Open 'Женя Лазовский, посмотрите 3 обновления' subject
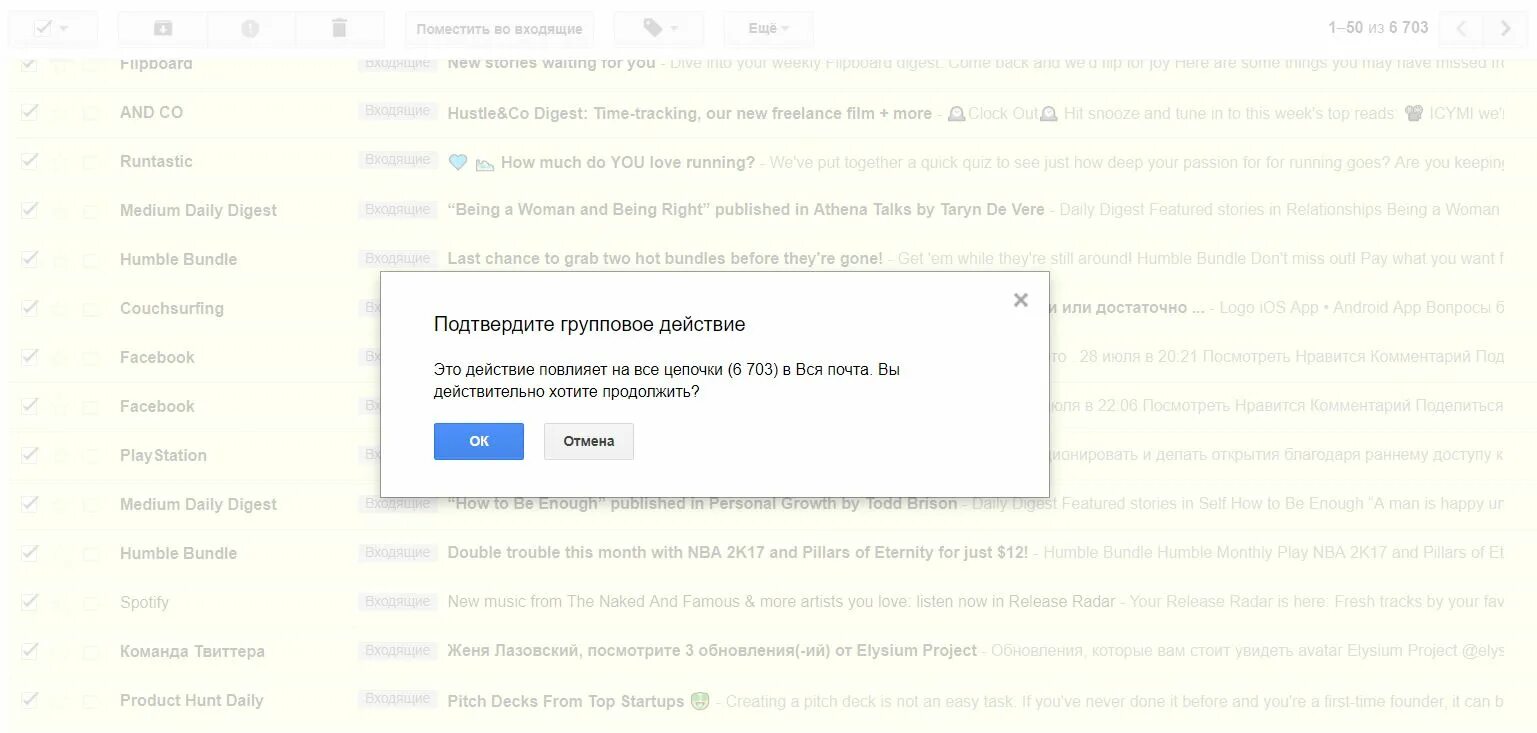 pyautogui.click(x=712, y=650)
